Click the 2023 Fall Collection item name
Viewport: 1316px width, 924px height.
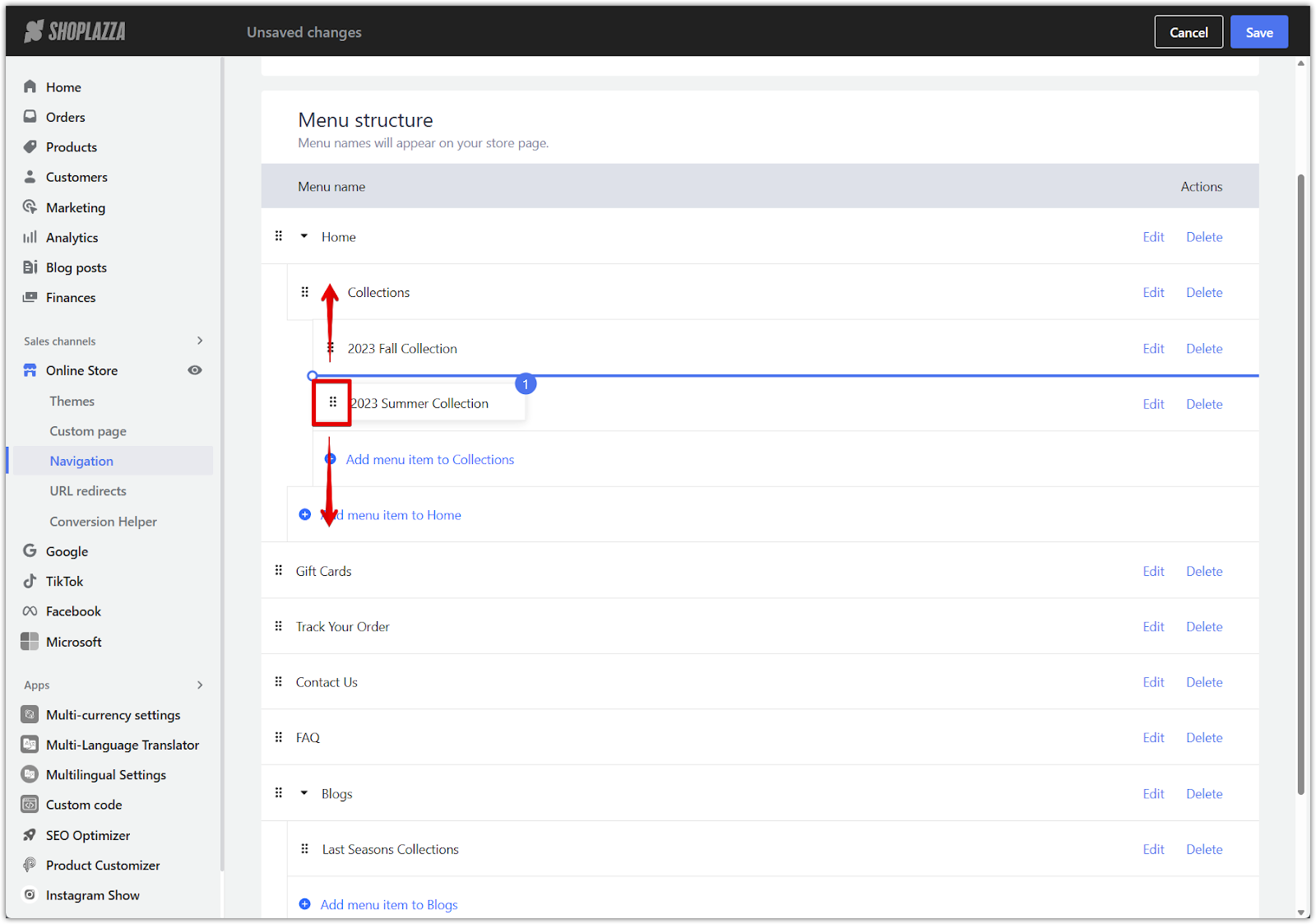(x=402, y=348)
